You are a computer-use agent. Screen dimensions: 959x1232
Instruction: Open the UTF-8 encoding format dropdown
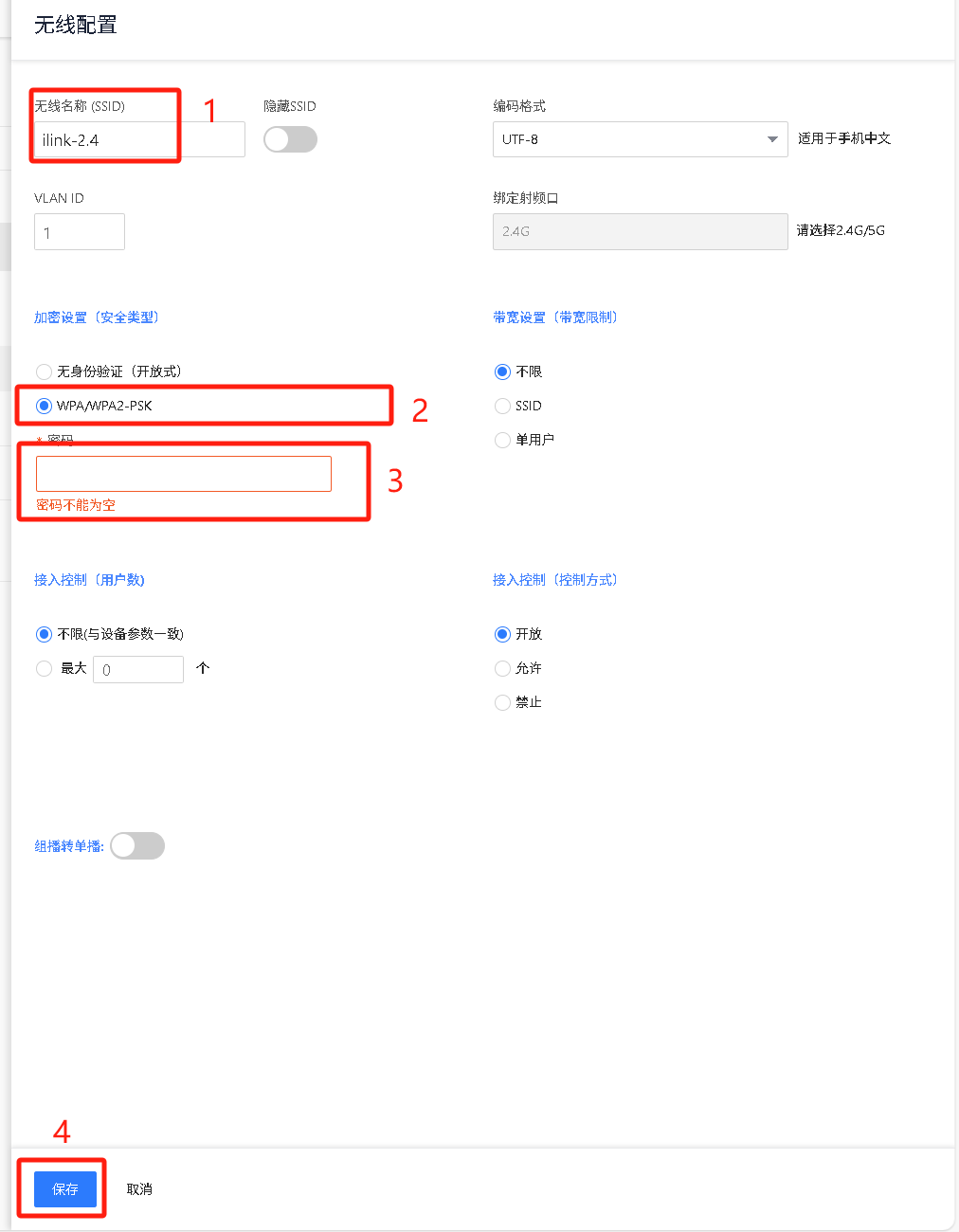[630, 139]
